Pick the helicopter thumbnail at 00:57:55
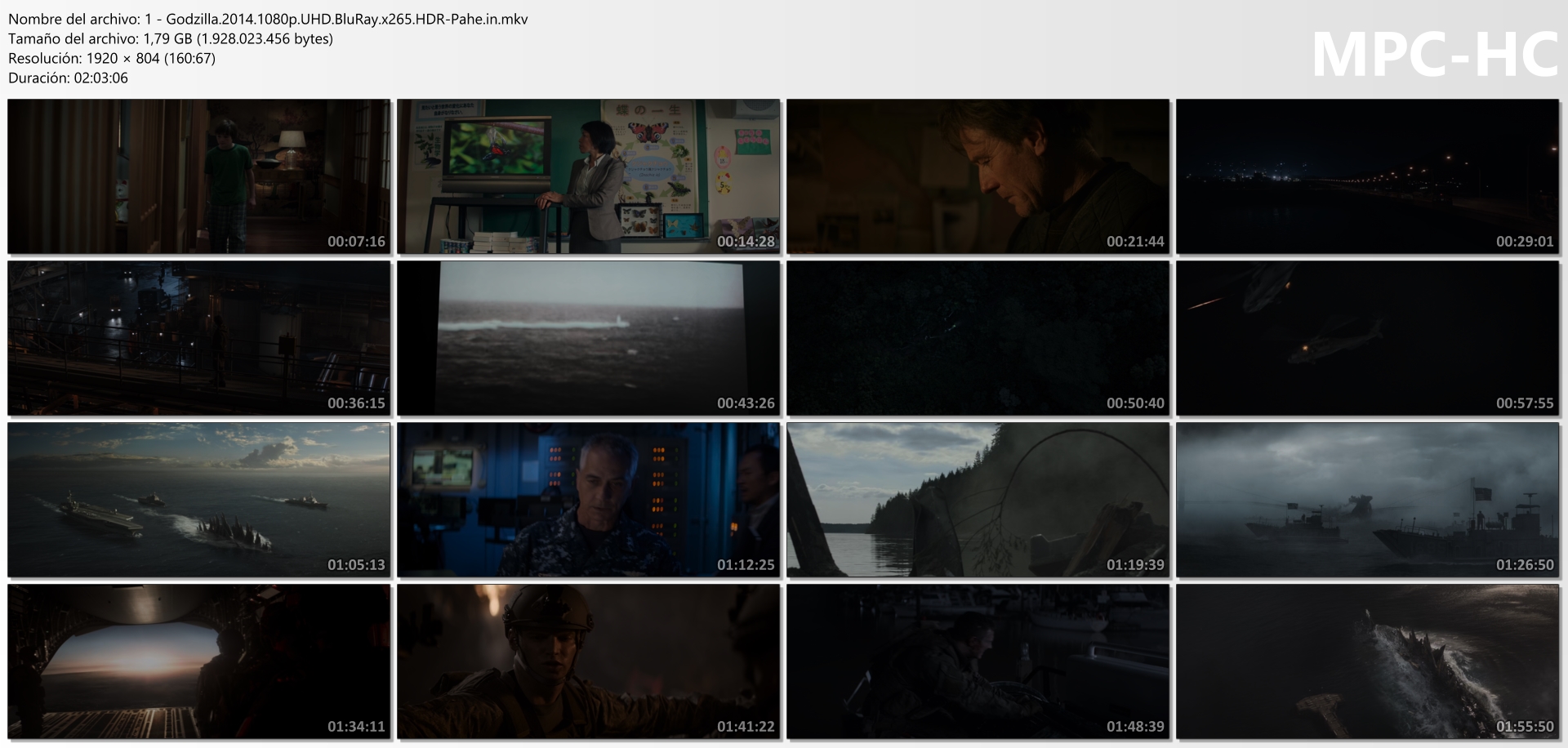Image resolution: width=1568 pixels, height=748 pixels. point(1368,338)
